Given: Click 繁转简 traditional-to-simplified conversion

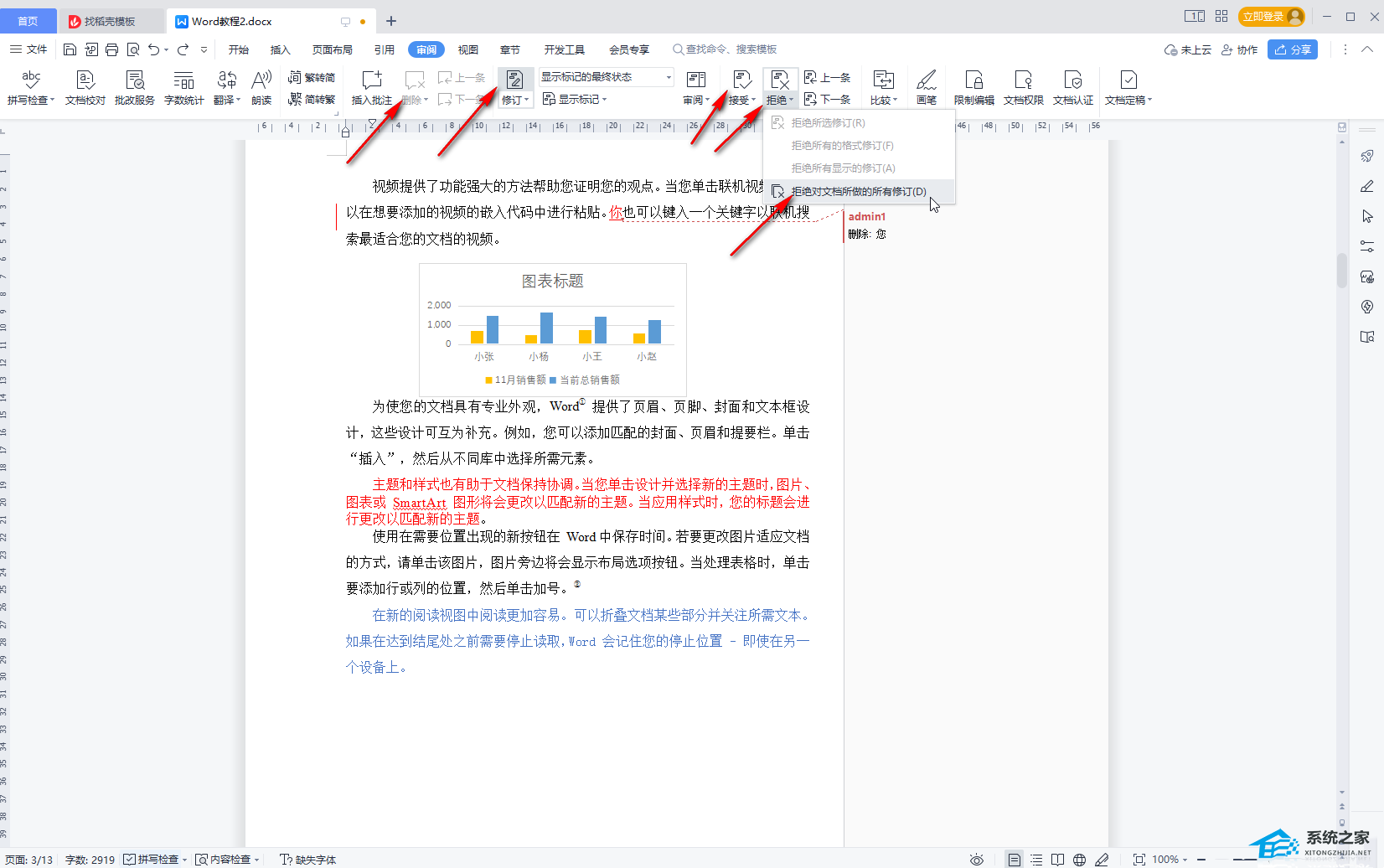Looking at the screenshot, I should (312, 77).
